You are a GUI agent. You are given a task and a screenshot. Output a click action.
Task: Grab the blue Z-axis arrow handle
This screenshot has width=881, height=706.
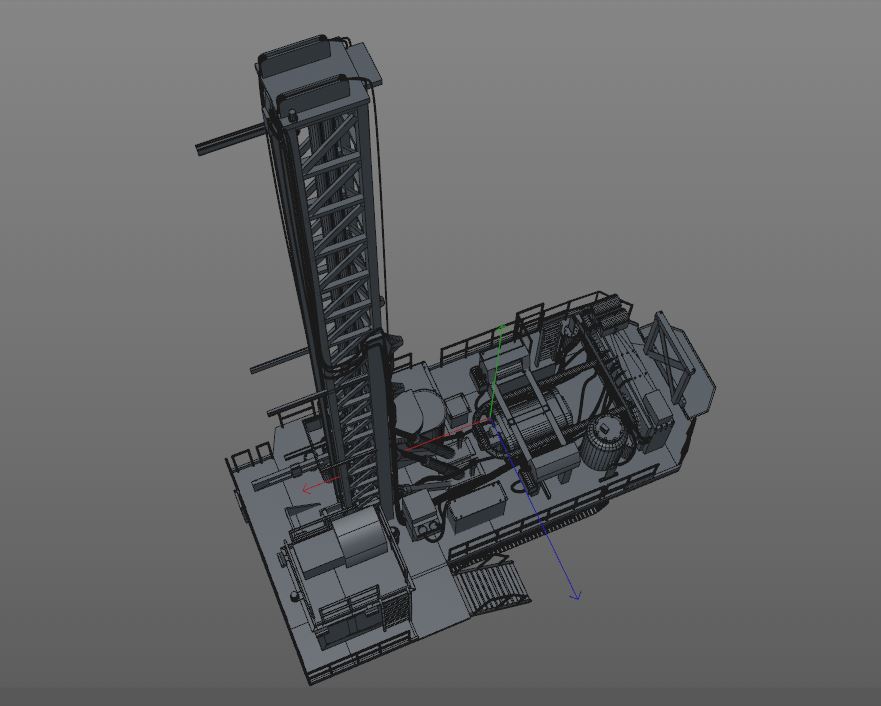[x=575, y=595]
